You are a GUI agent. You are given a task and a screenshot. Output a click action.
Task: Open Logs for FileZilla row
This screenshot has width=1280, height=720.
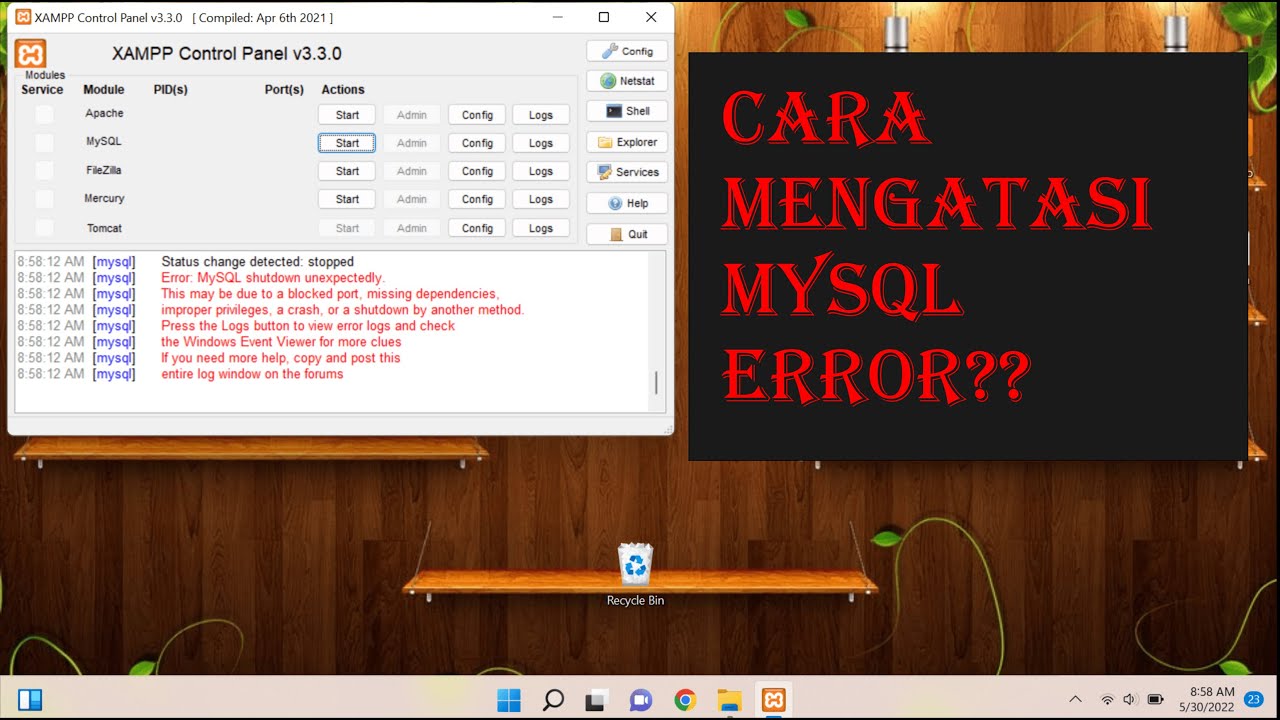pos(541,171)
